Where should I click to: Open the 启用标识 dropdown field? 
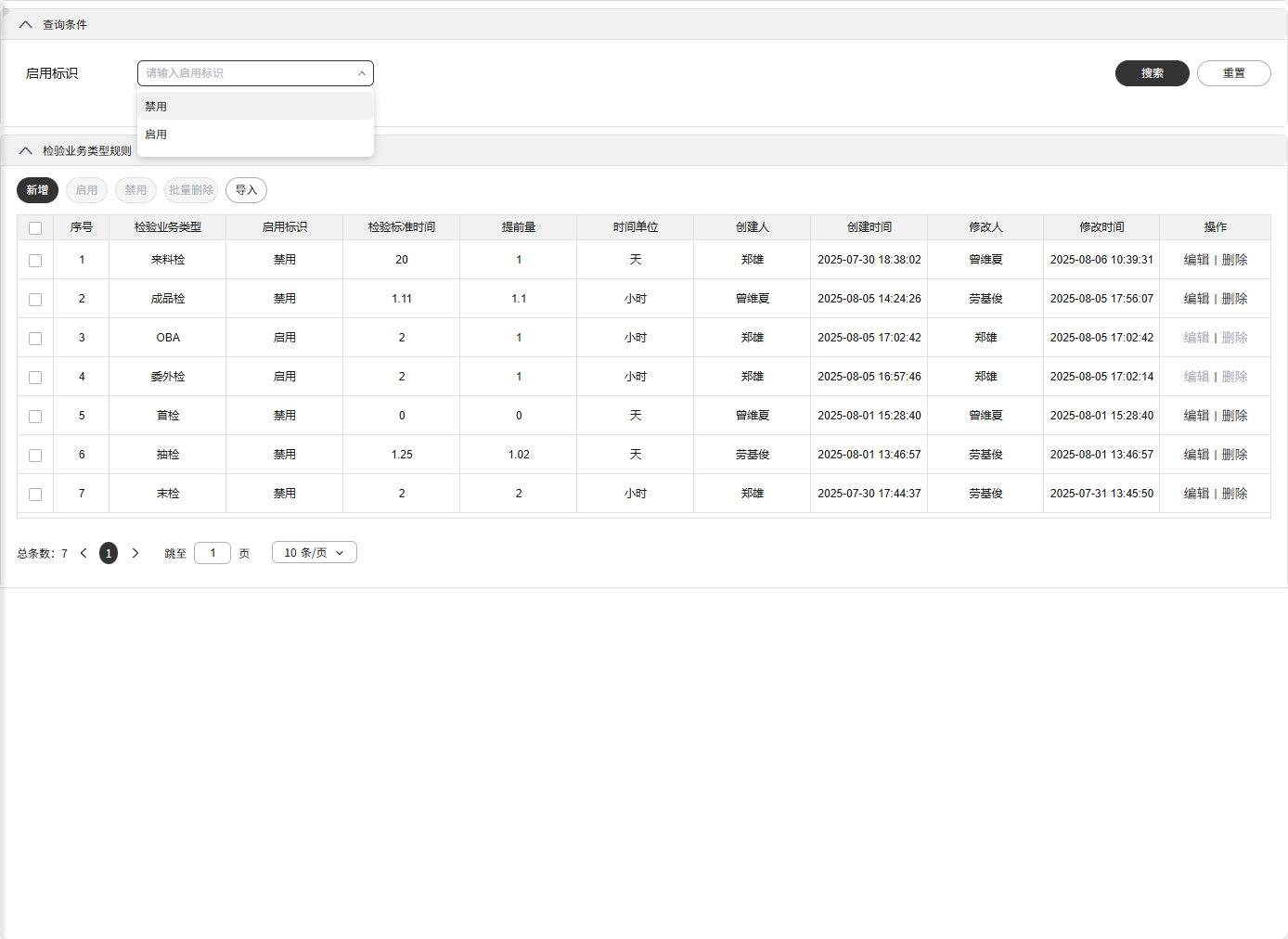click(x=255, y=73)
